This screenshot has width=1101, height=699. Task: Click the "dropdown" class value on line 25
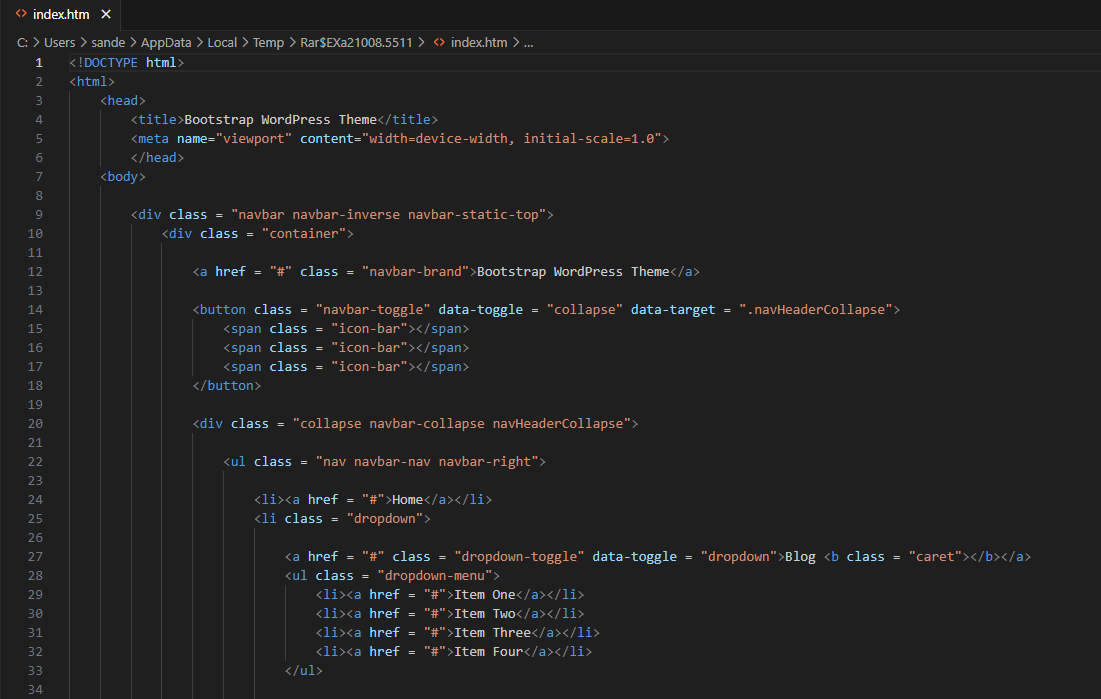point(385,518)
